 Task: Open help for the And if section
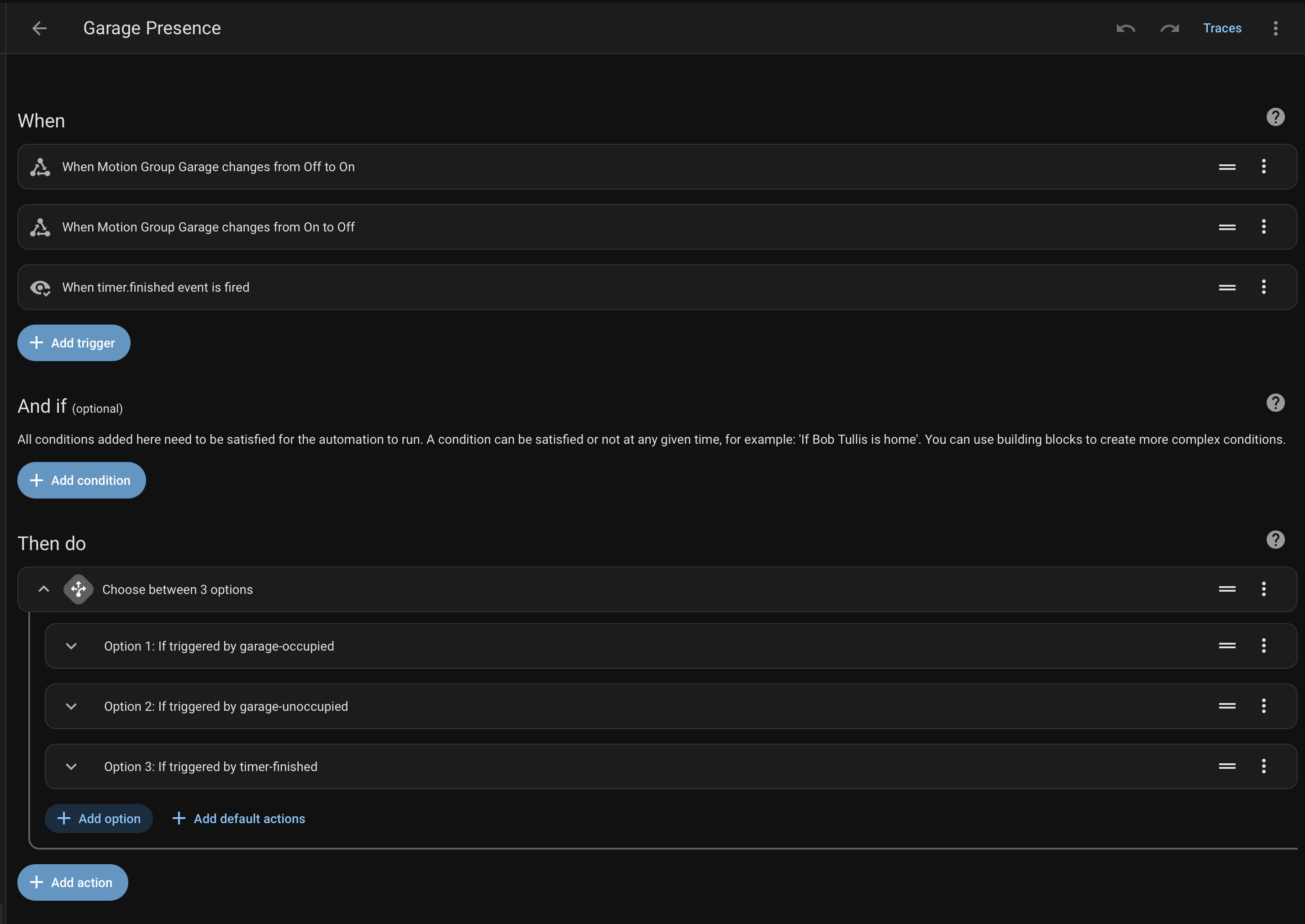pyautogui.click(x=1275, y=403)
